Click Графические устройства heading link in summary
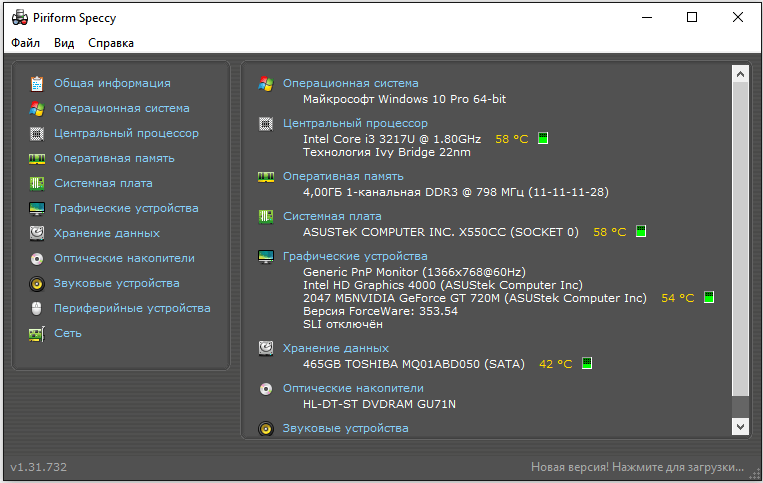Screen dimensions: 763x483 click(x=355, y=256)
